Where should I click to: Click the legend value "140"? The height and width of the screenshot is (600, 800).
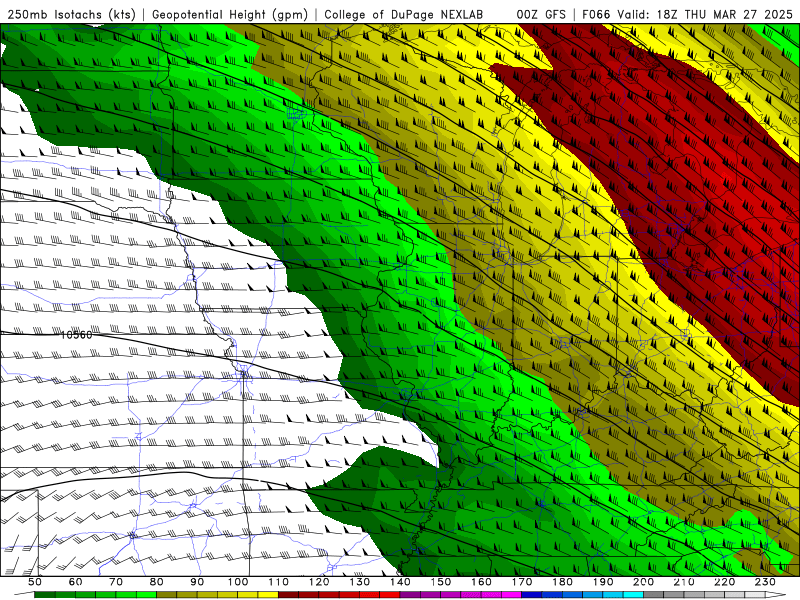coord(400,582)
